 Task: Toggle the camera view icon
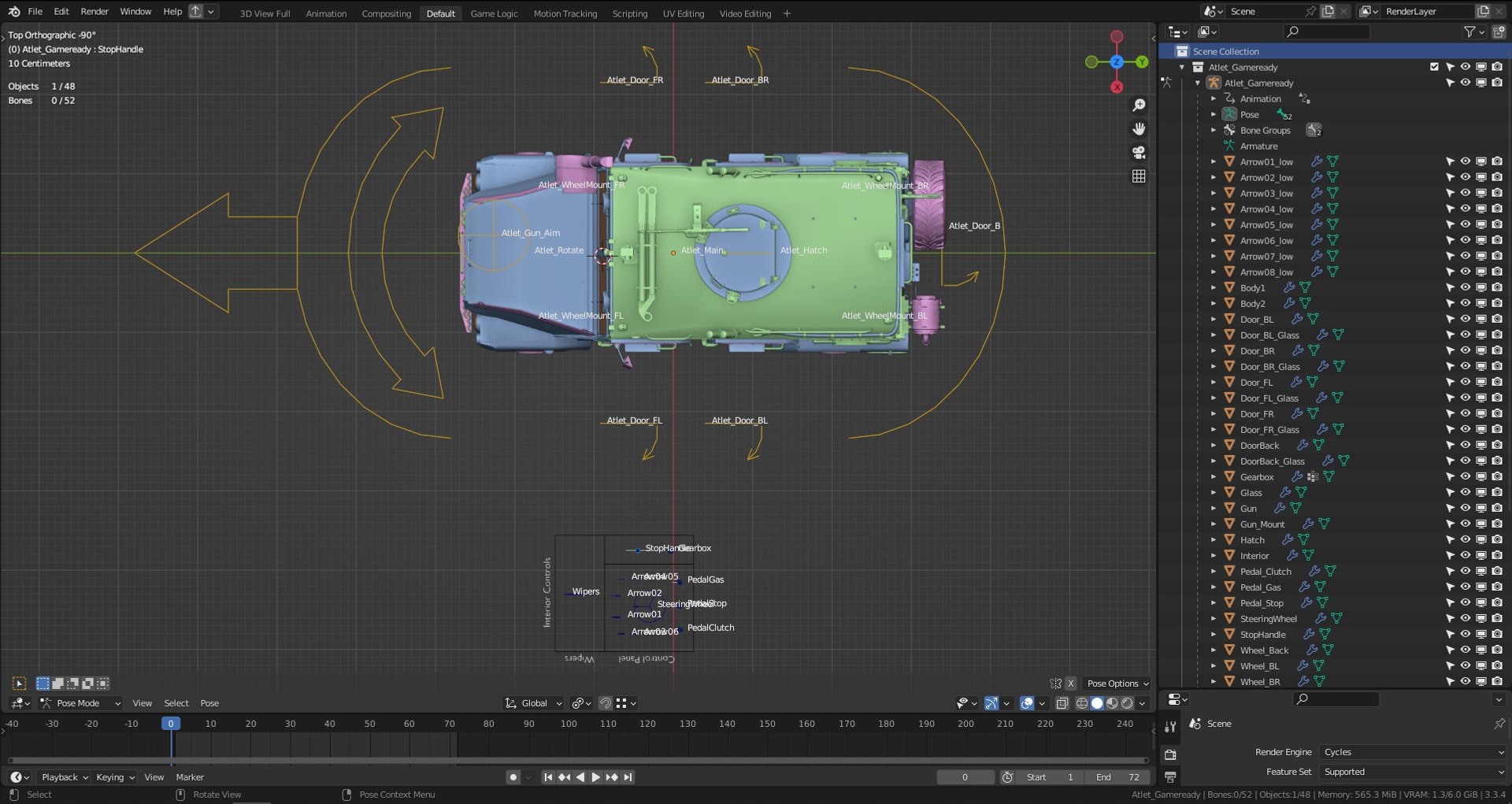point(1139,153)
